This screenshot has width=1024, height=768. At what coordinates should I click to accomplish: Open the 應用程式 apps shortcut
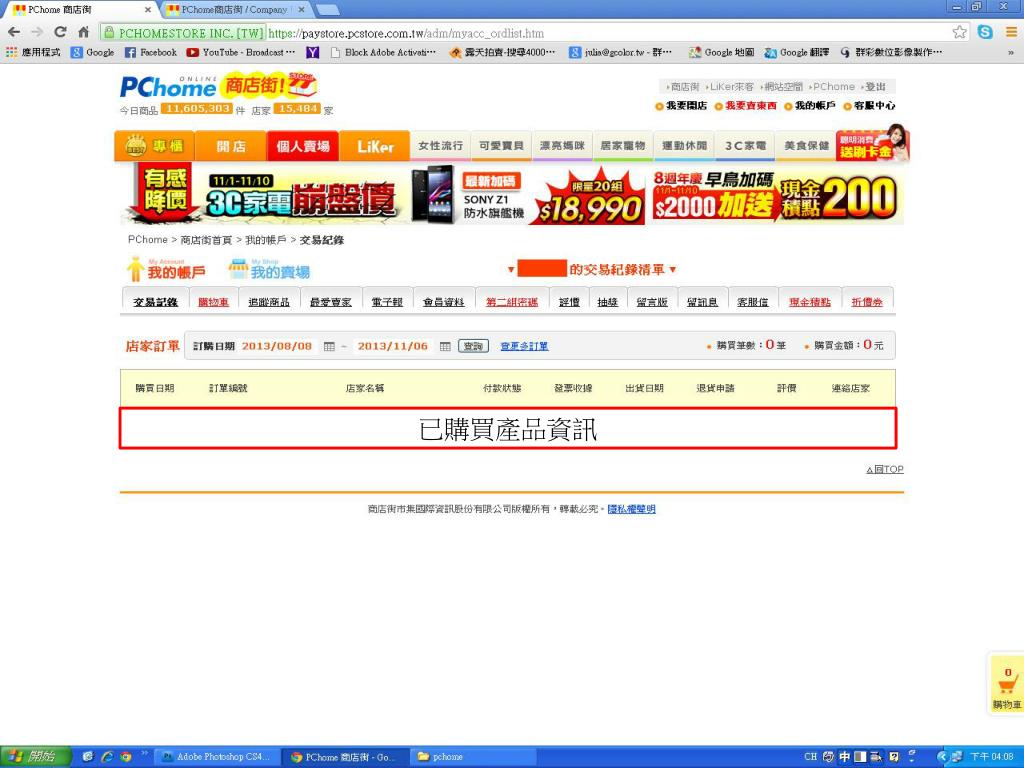click(33, 52)
